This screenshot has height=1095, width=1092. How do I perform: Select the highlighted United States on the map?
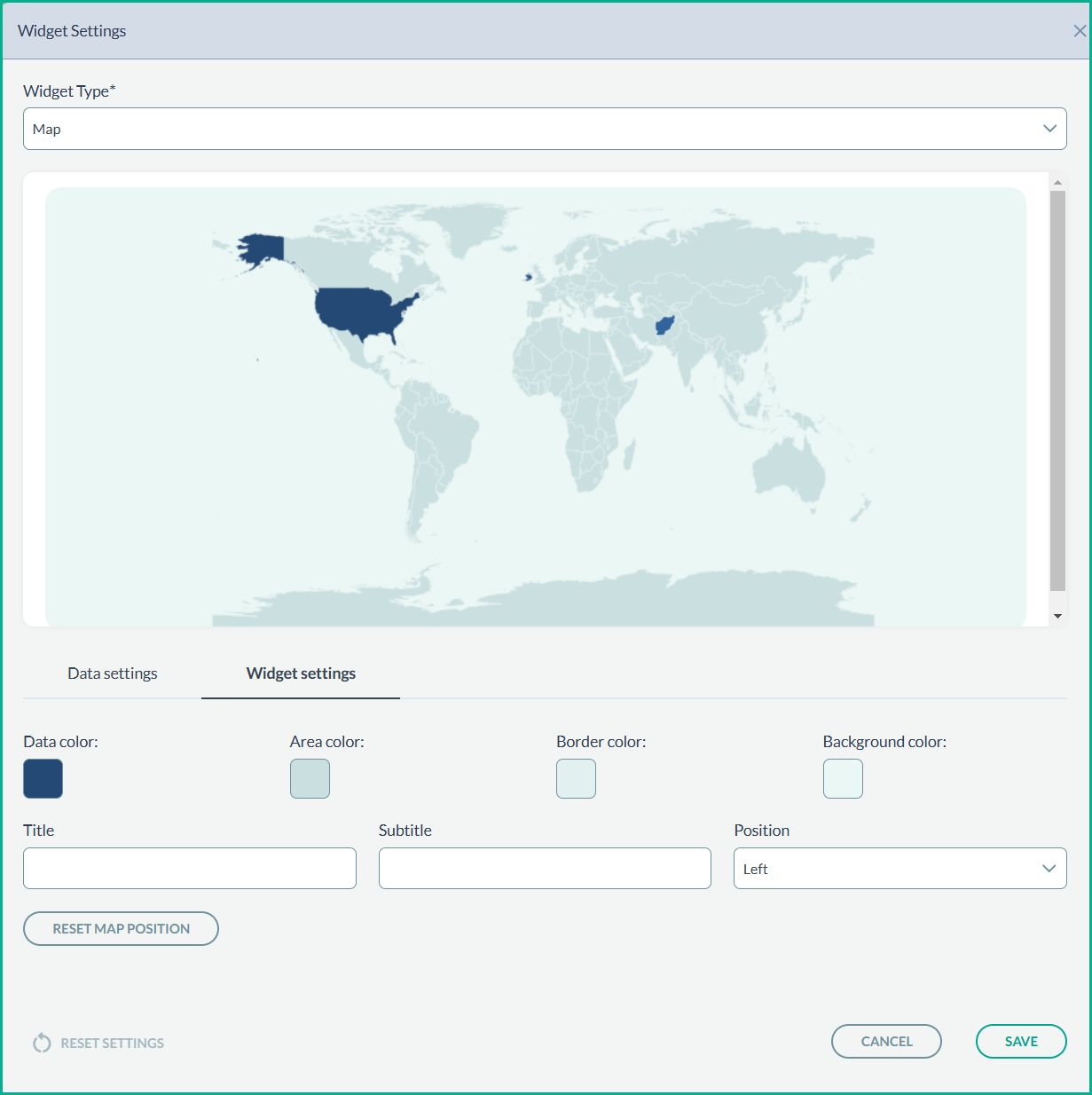359,311
